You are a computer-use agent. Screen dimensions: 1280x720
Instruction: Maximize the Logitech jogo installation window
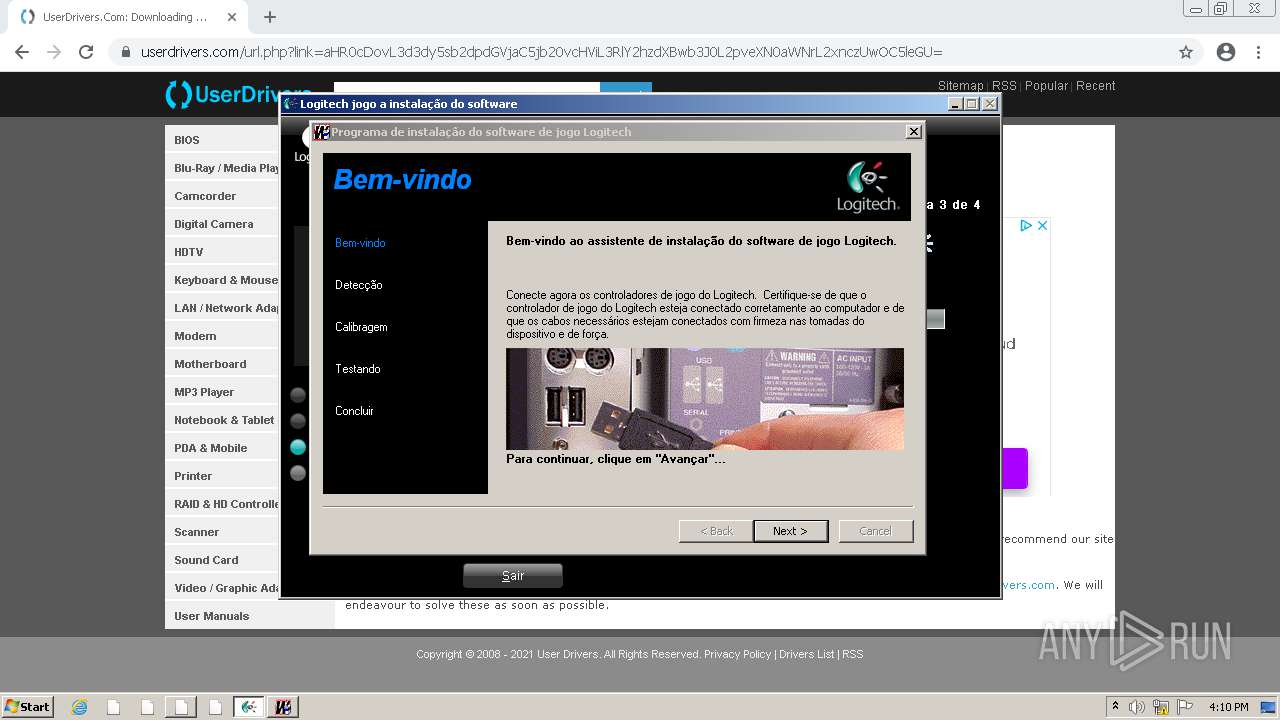click(972, 104)
